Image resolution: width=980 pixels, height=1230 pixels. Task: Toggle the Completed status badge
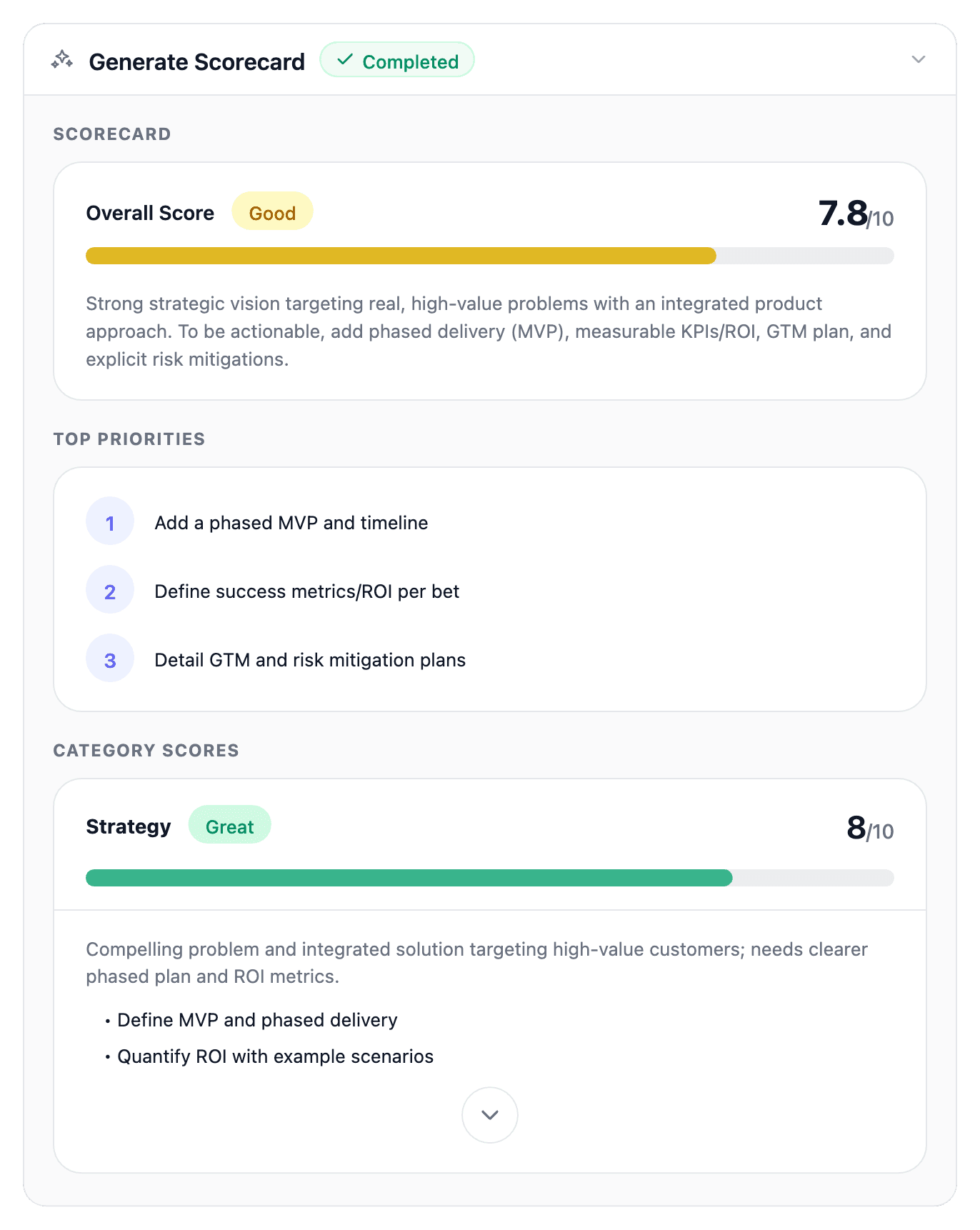(397, 60)
